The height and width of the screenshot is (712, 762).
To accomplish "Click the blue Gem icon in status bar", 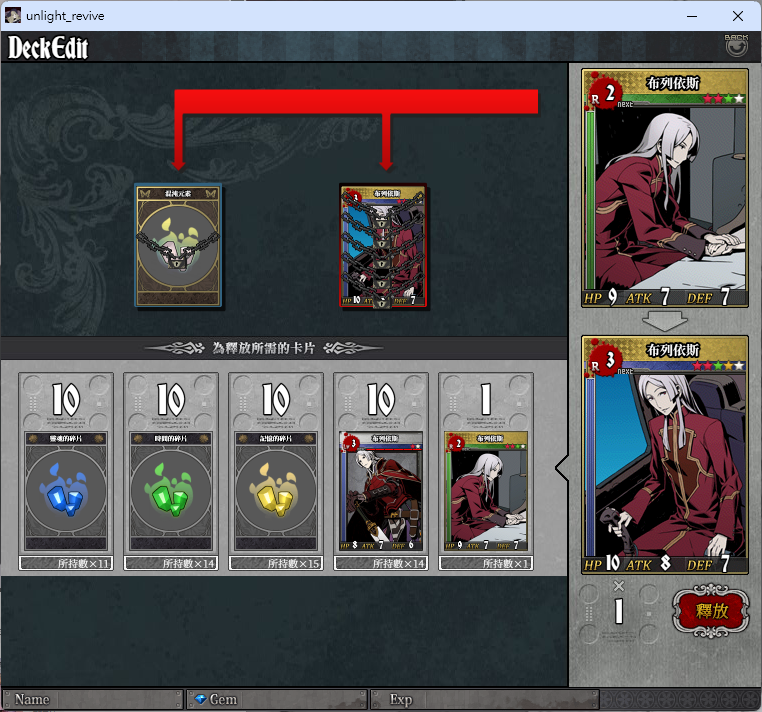I will (x=200, y=699).
